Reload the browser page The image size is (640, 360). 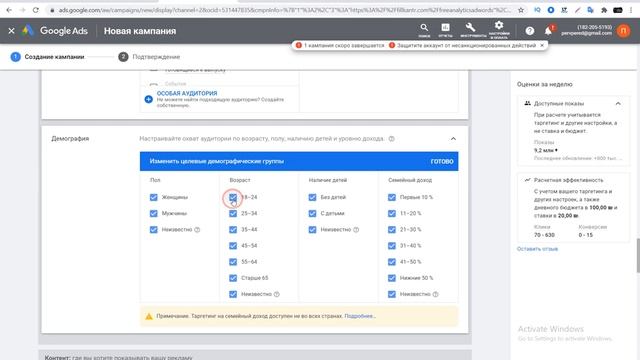point(36,10)
